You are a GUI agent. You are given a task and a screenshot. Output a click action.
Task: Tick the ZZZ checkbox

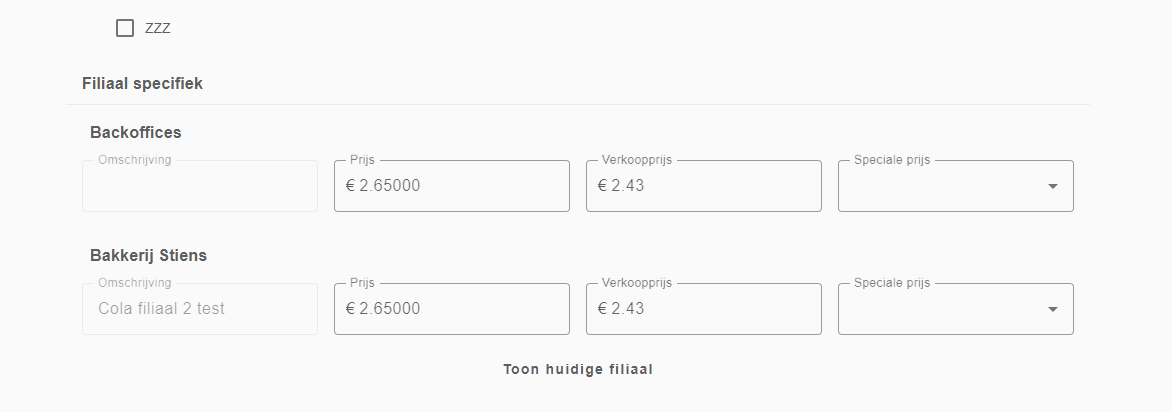(x=125, y=28)
